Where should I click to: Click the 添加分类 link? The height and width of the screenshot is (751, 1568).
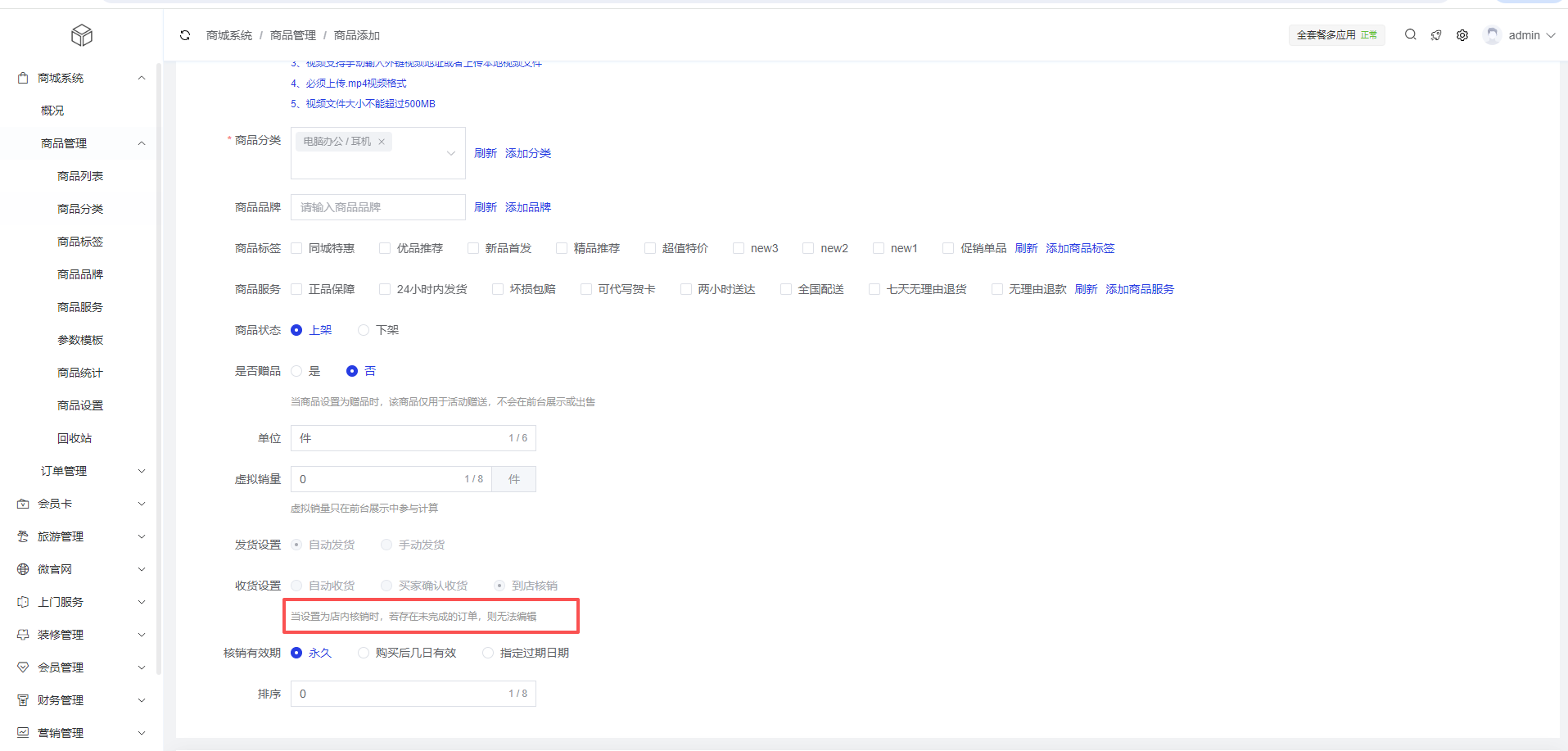[528, 153]
